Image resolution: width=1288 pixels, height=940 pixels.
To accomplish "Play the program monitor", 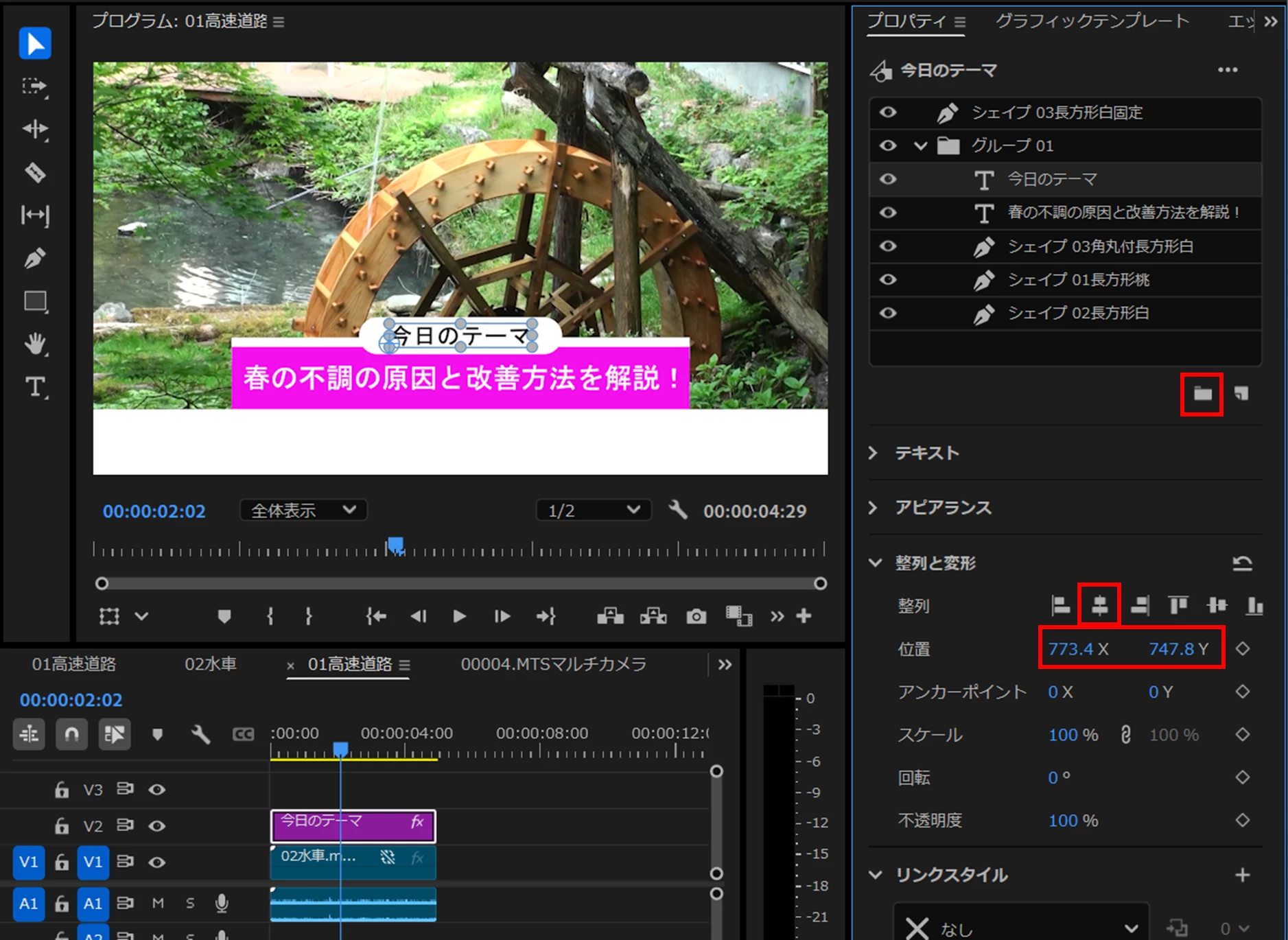I will [459, 616].
